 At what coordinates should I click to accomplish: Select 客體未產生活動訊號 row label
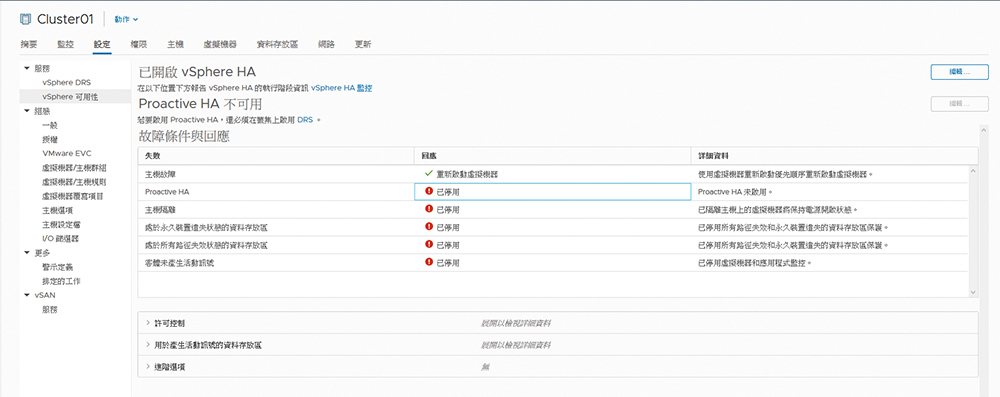point(179,263)
